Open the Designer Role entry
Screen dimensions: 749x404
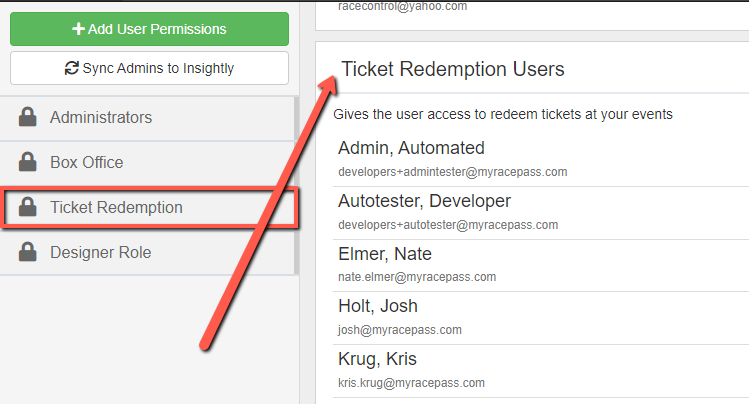147,253
